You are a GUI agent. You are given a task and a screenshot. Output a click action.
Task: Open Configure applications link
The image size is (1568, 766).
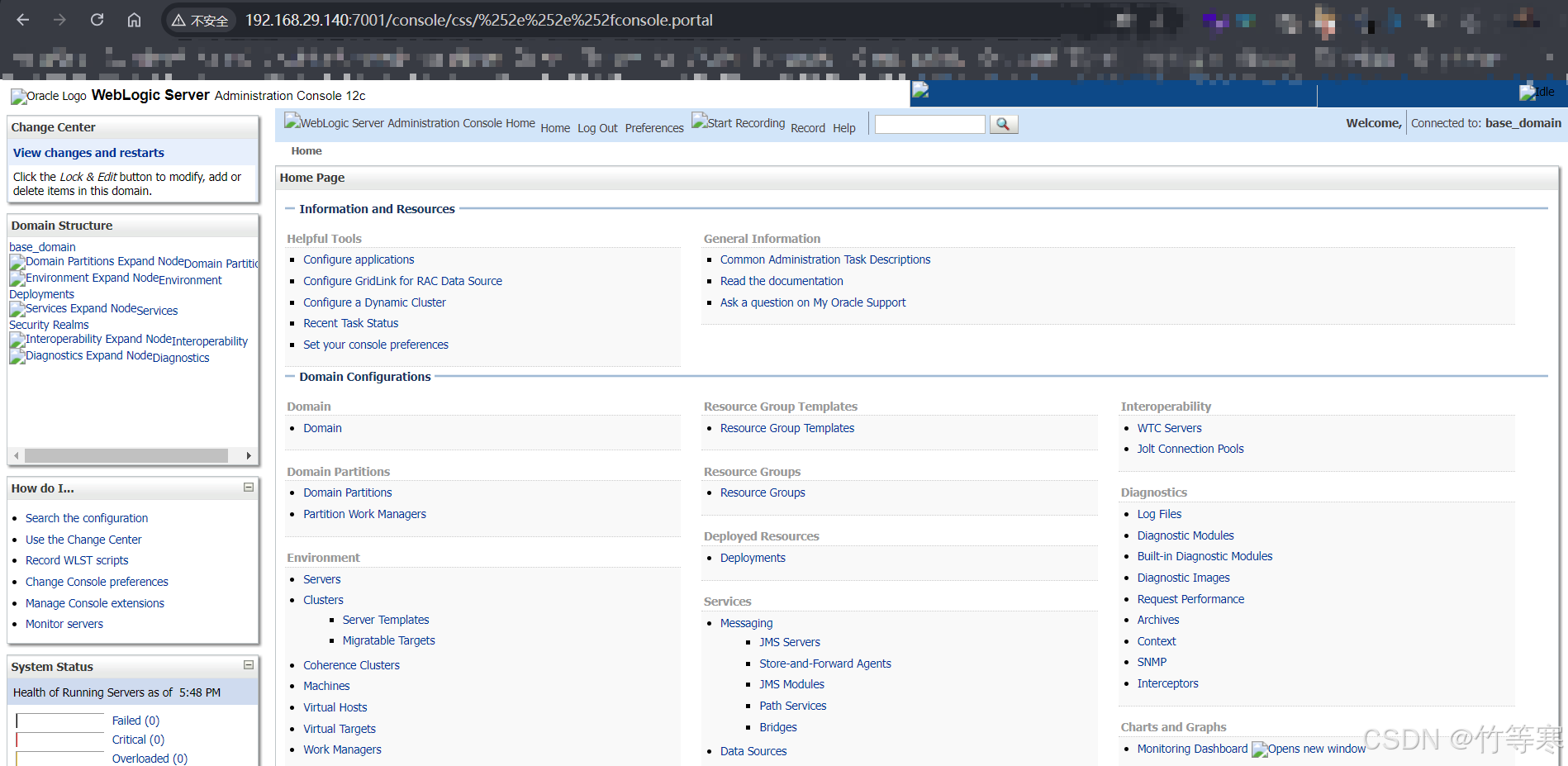click(359, 259)
